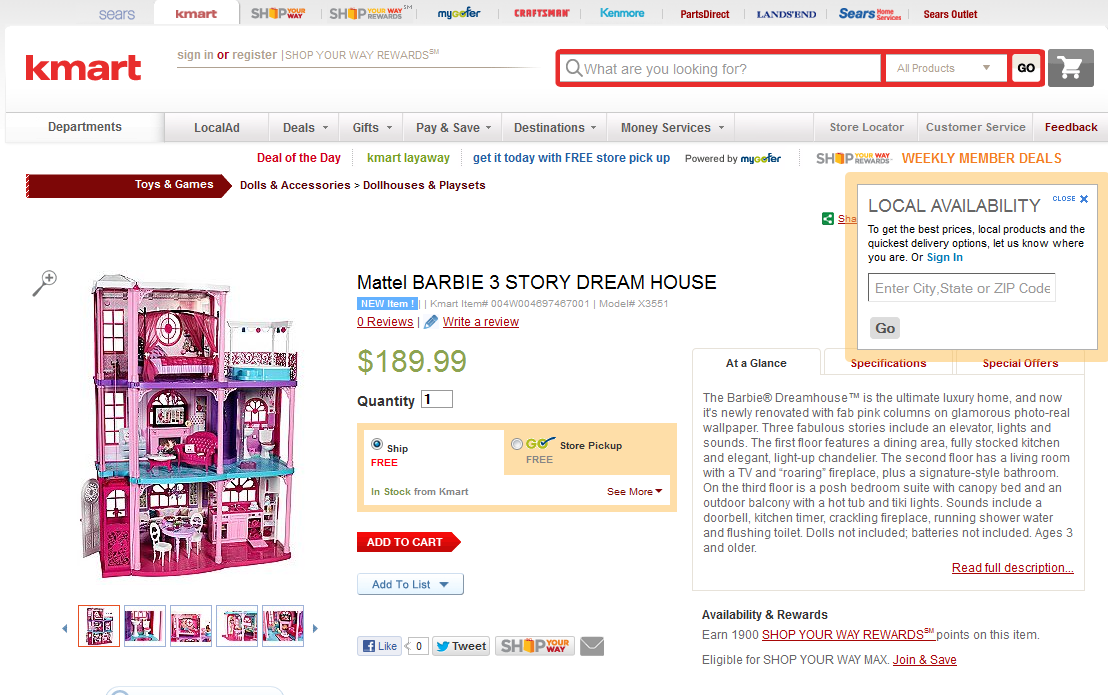Select the Ship FREE radio option
Image resolution: width=1108 pixels, height=695 pixels.
[x=377, y=444]
